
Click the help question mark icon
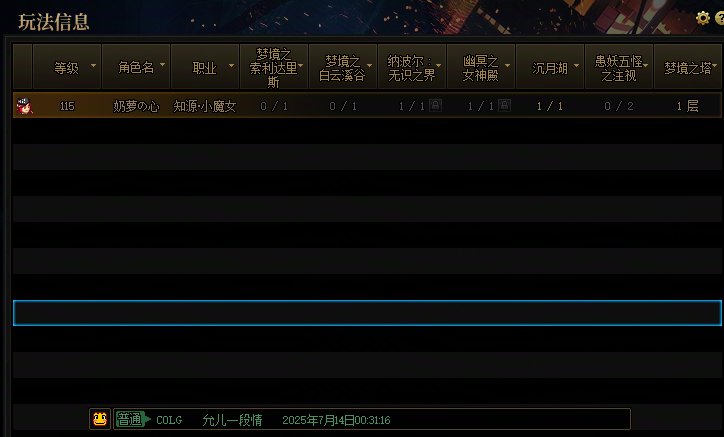719,18
